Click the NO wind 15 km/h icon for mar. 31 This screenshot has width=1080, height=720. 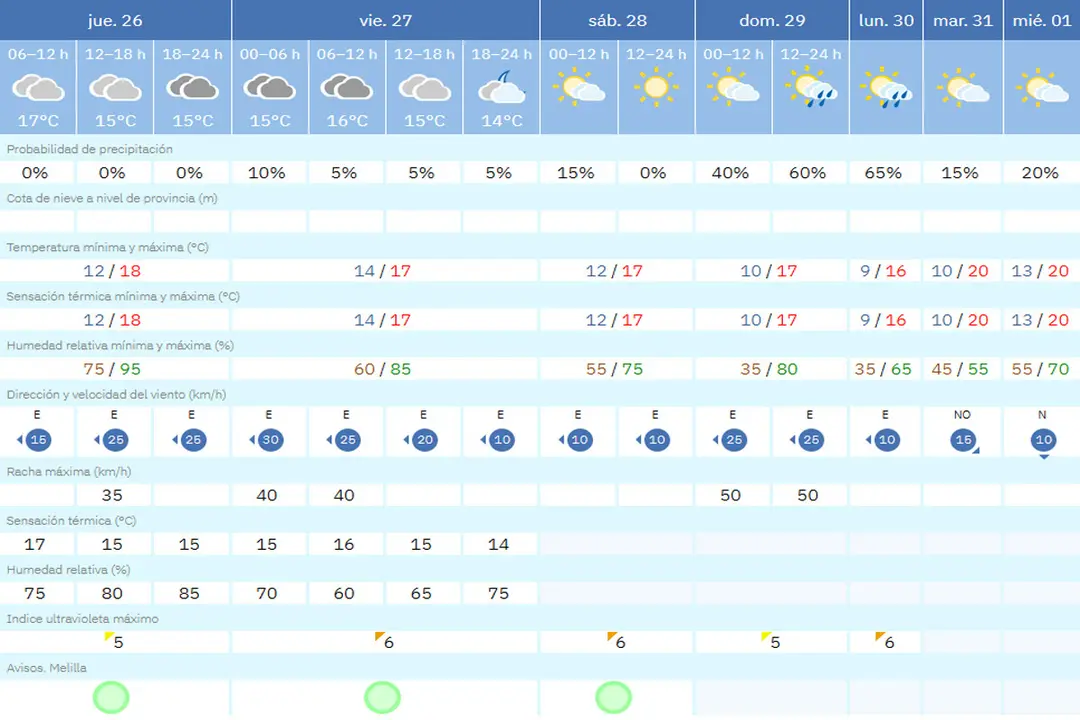coord(964,440)
